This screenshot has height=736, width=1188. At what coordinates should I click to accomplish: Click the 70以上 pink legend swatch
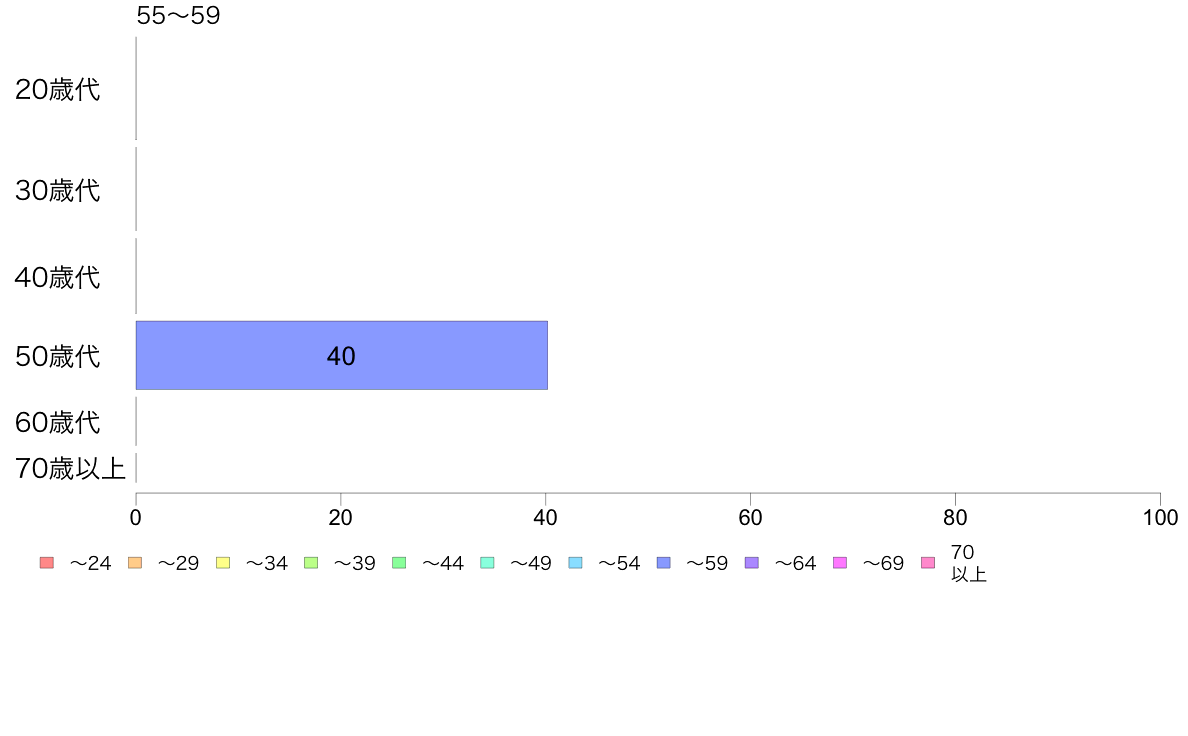[928, 562]
